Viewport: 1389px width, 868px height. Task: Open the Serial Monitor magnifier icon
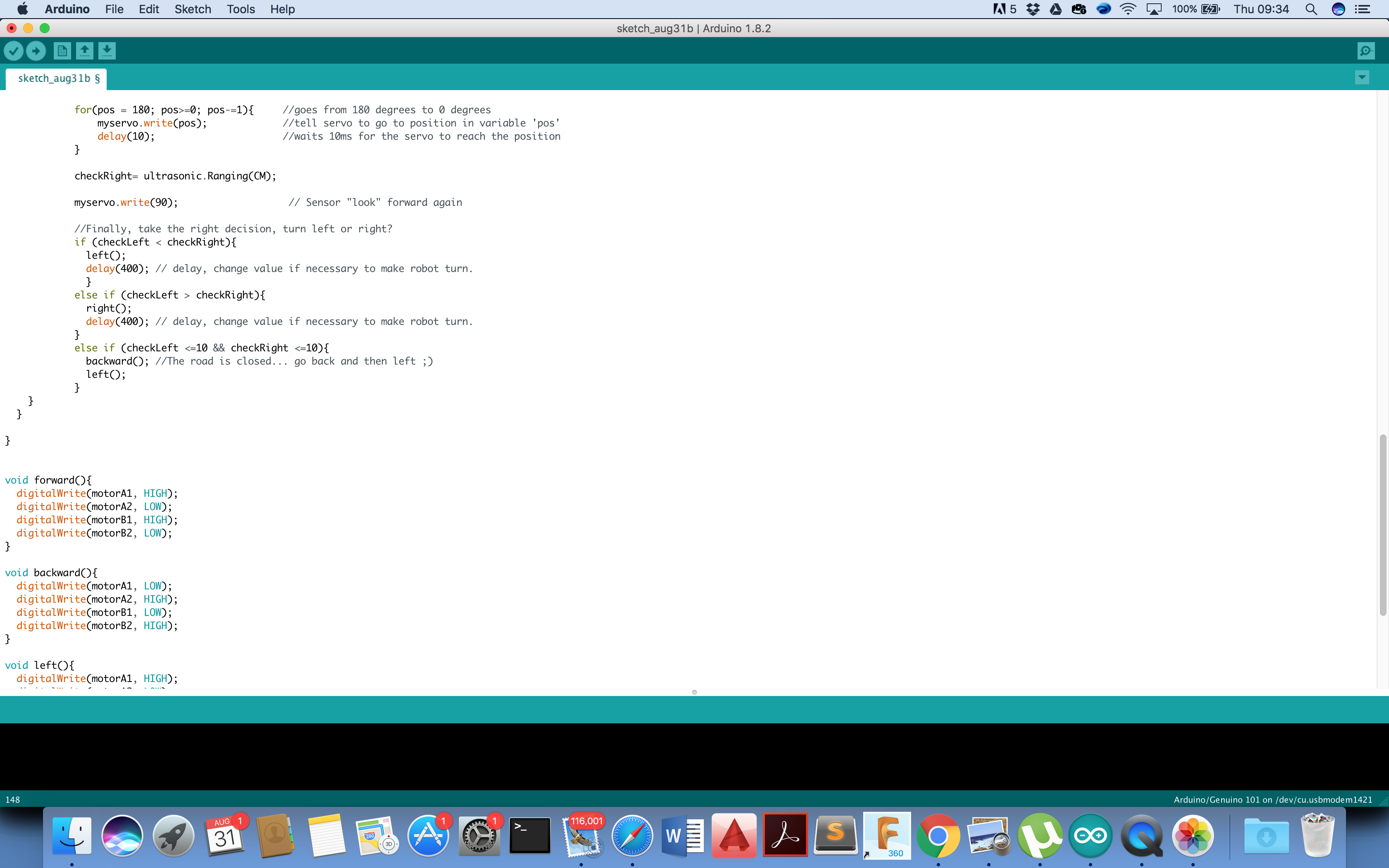point(1366,51)
